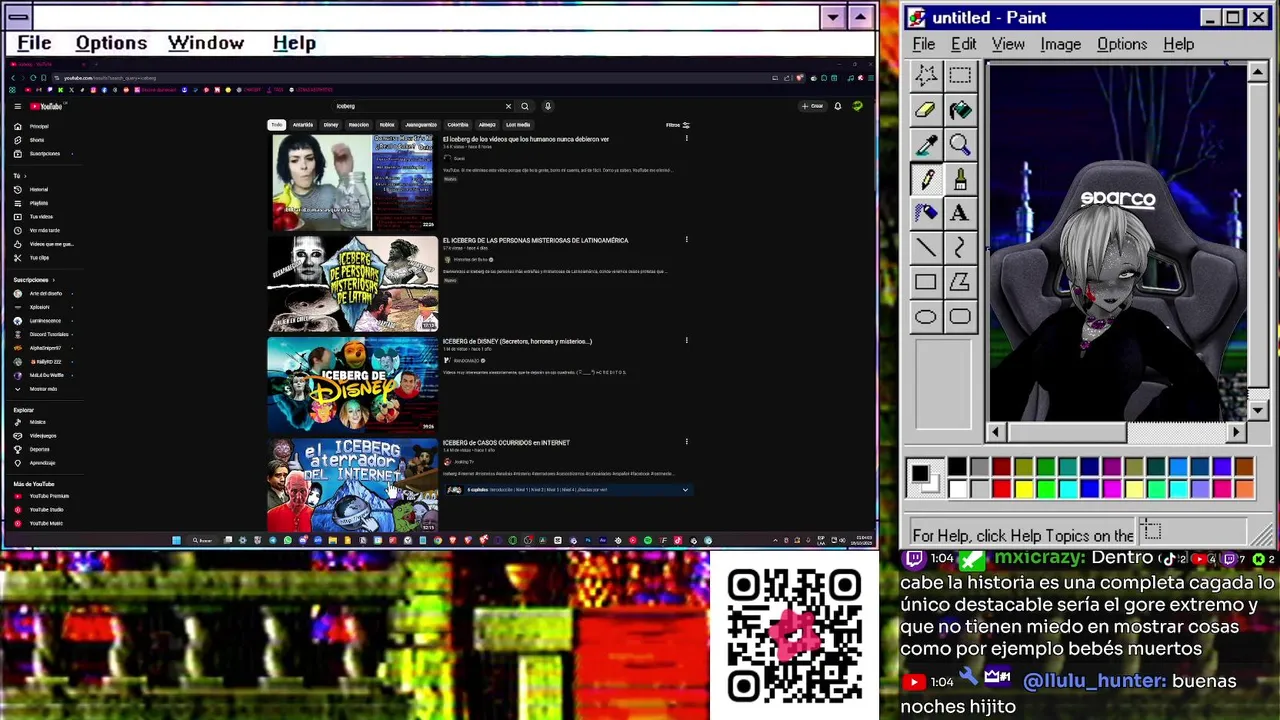Select the Pencil tool in Paint
Image resolution: width=1280 pixels, height=720 pixels.
[925, 180]
